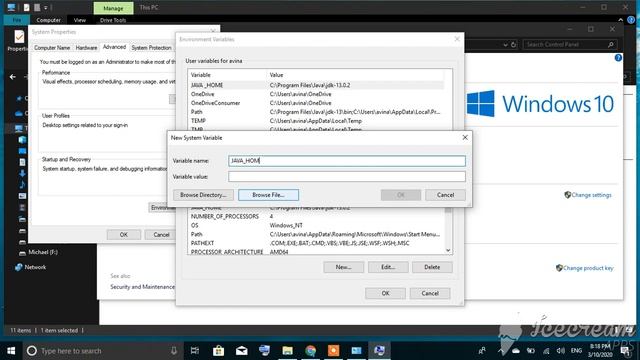Click Edit... under system variables
Viewport: 640px width, 360px height.
pyautogui.click(x=388, y=267)
